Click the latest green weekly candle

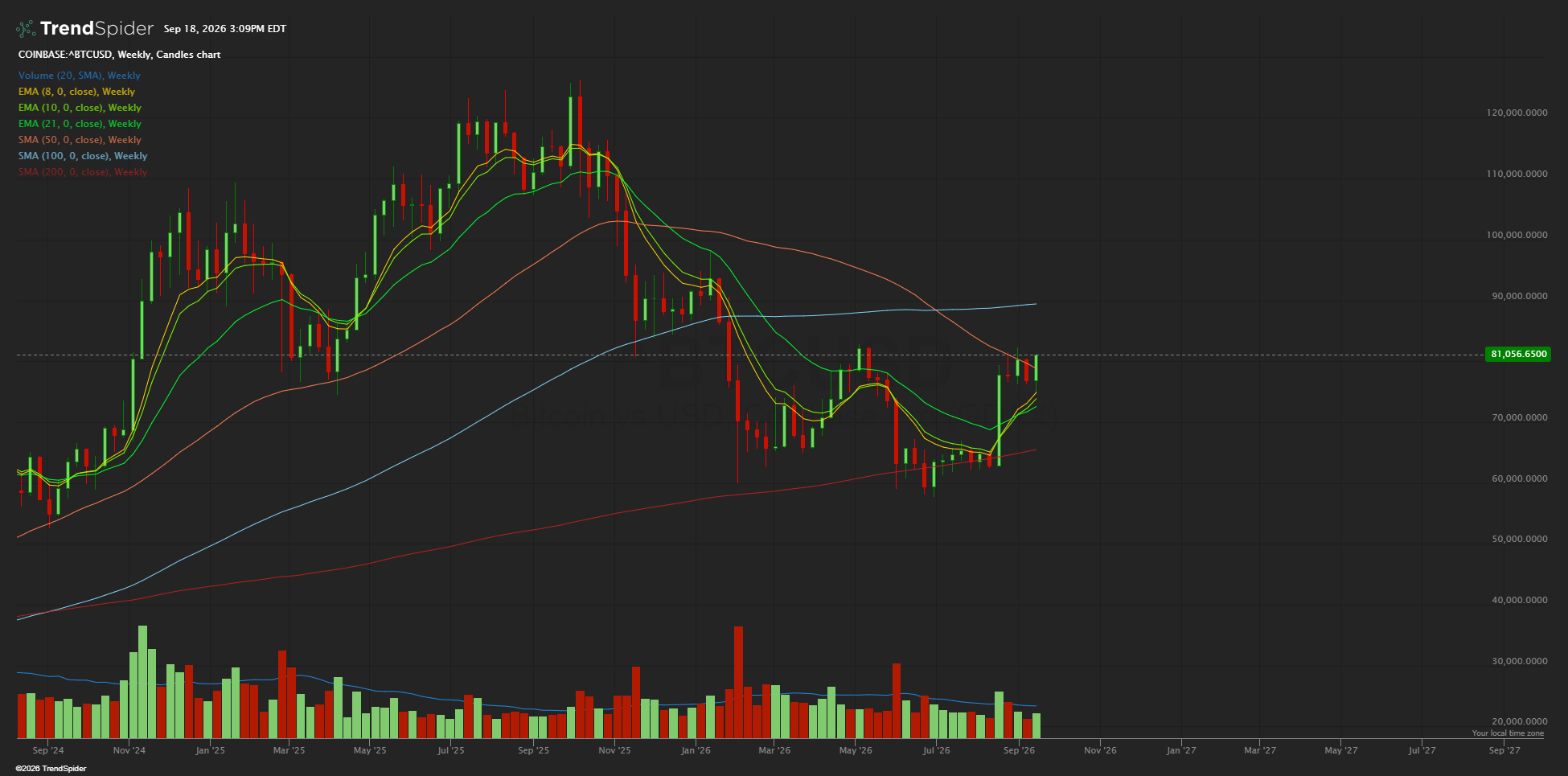click(1036, 367)
